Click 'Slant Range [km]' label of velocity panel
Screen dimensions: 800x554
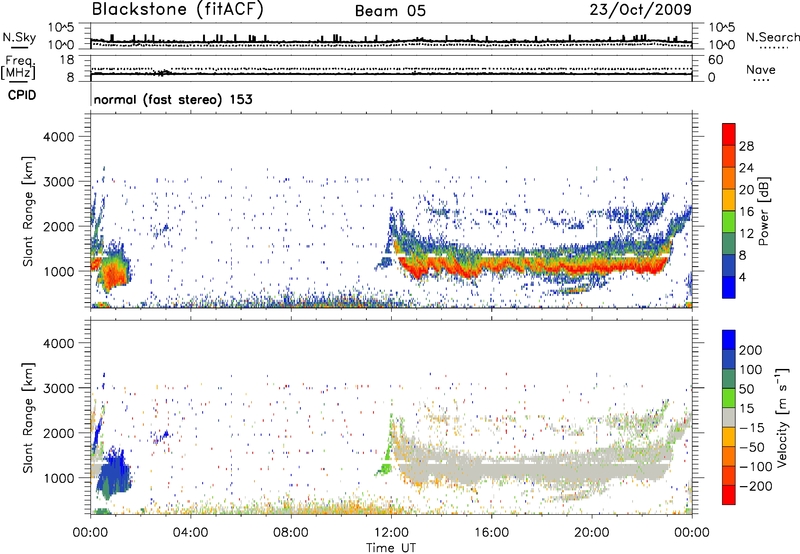point(28,417)
